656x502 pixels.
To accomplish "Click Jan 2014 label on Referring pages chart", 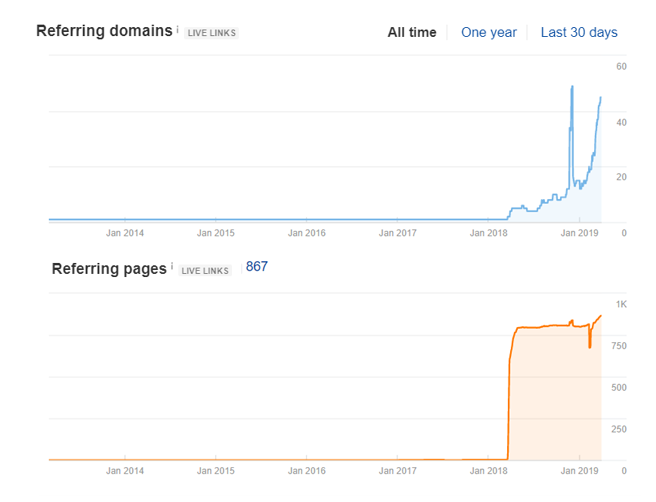I will [125, 471].
